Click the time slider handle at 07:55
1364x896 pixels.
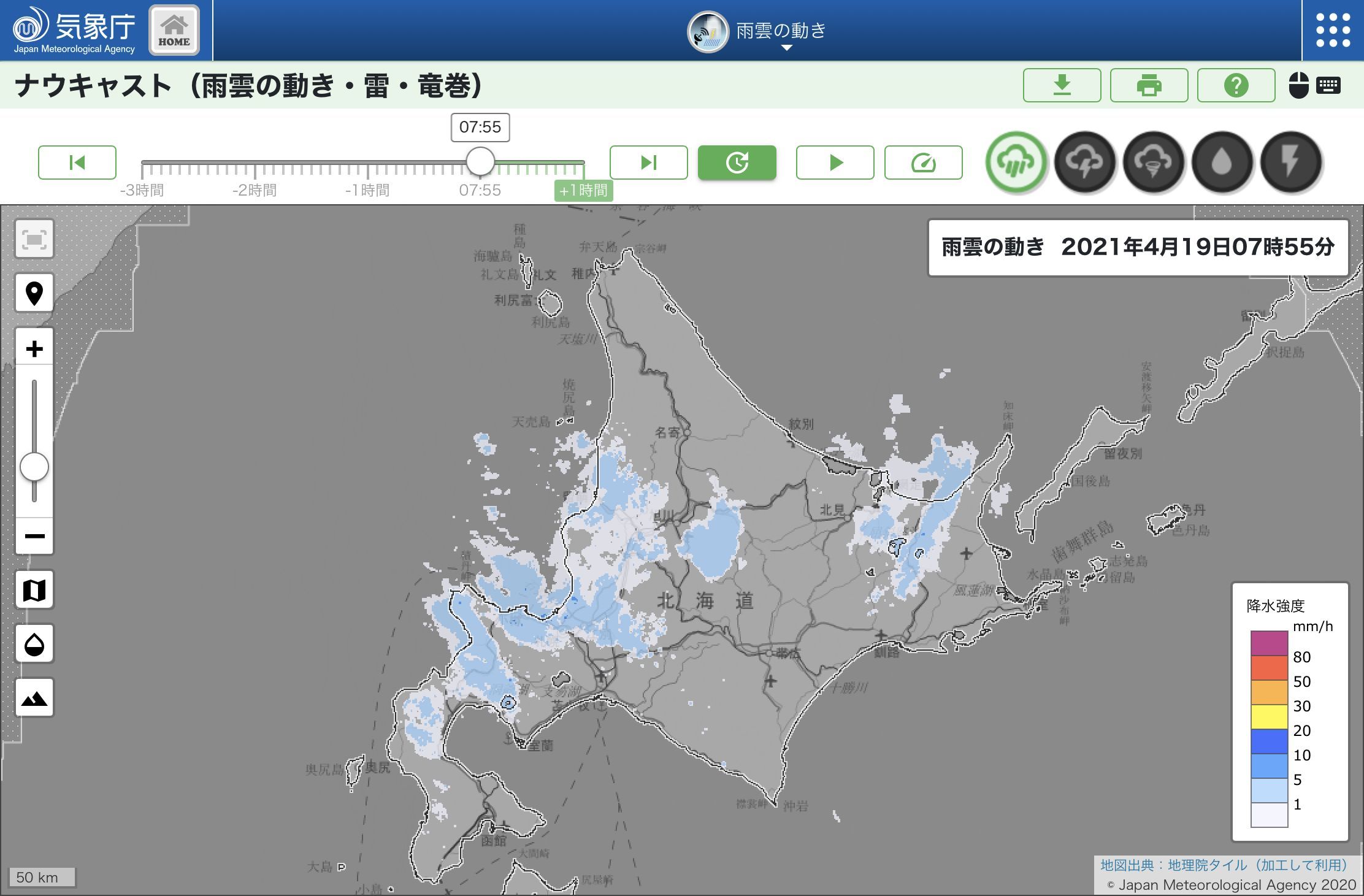coord(480,161)
